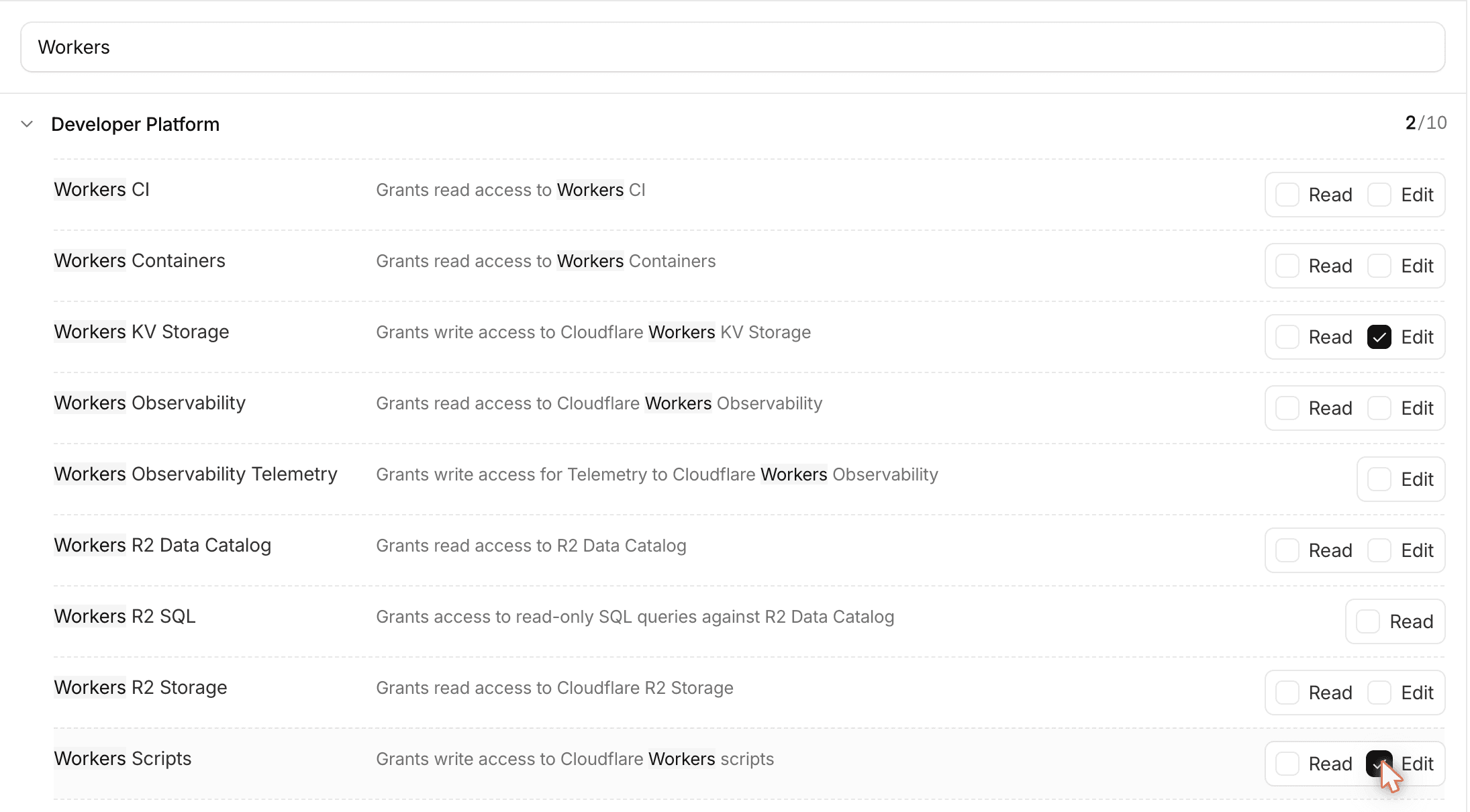This screenshot has height=812, width=1470.
Task: Tick Read for Workers KV Storage
Action: click(1287, 337)
